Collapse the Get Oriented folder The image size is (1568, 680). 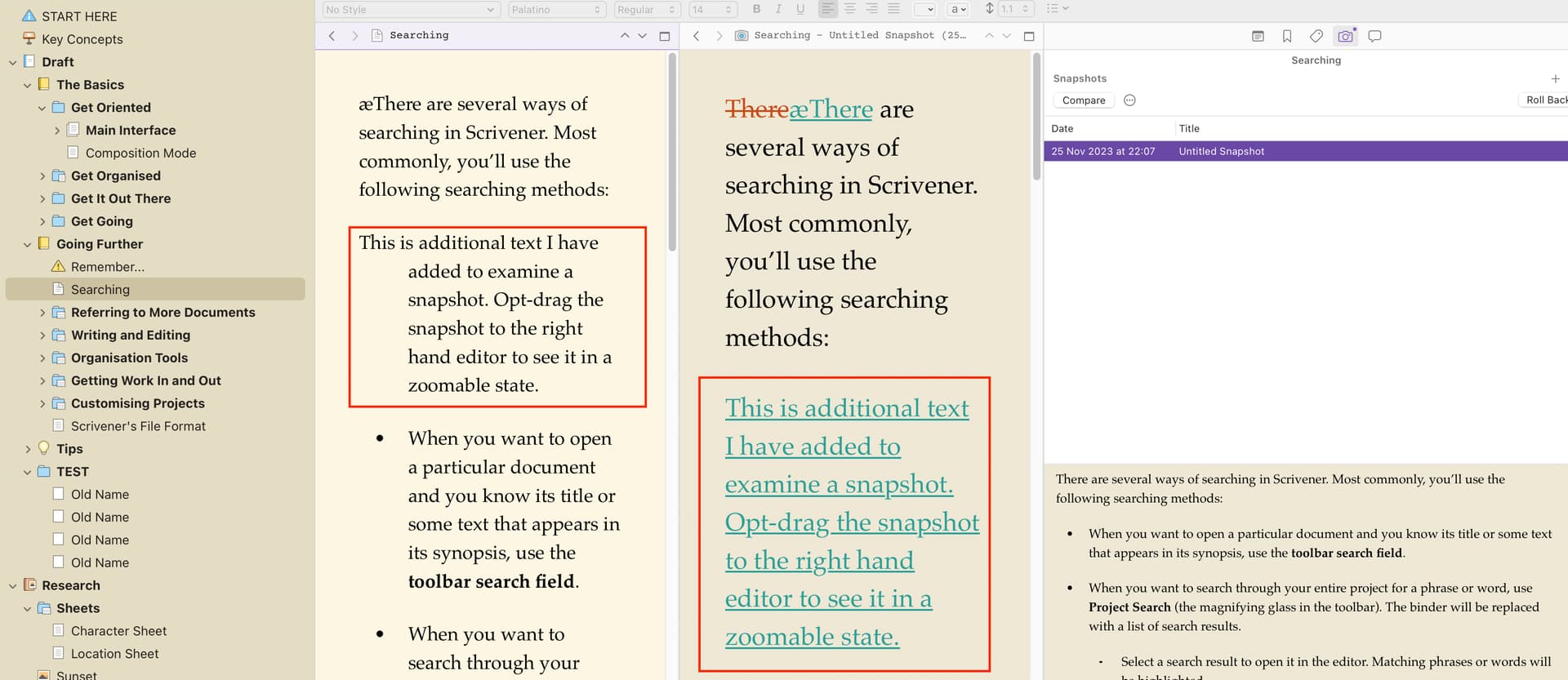pyautogui.click(x=42, y=108)
